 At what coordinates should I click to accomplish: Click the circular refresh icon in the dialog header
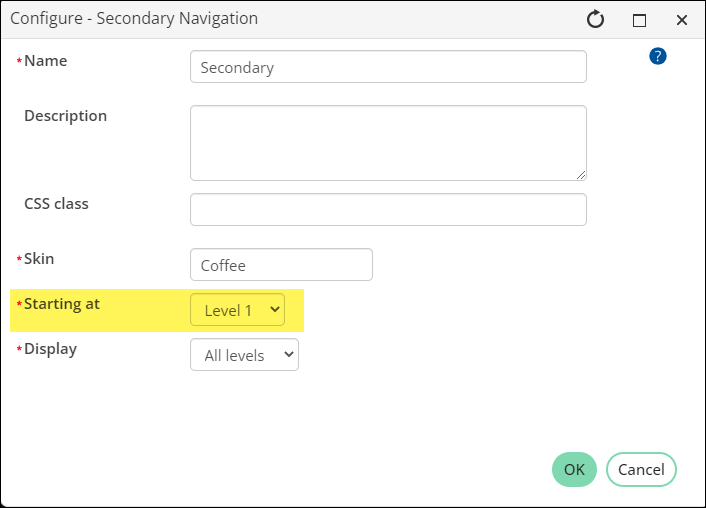pos(595,19)
